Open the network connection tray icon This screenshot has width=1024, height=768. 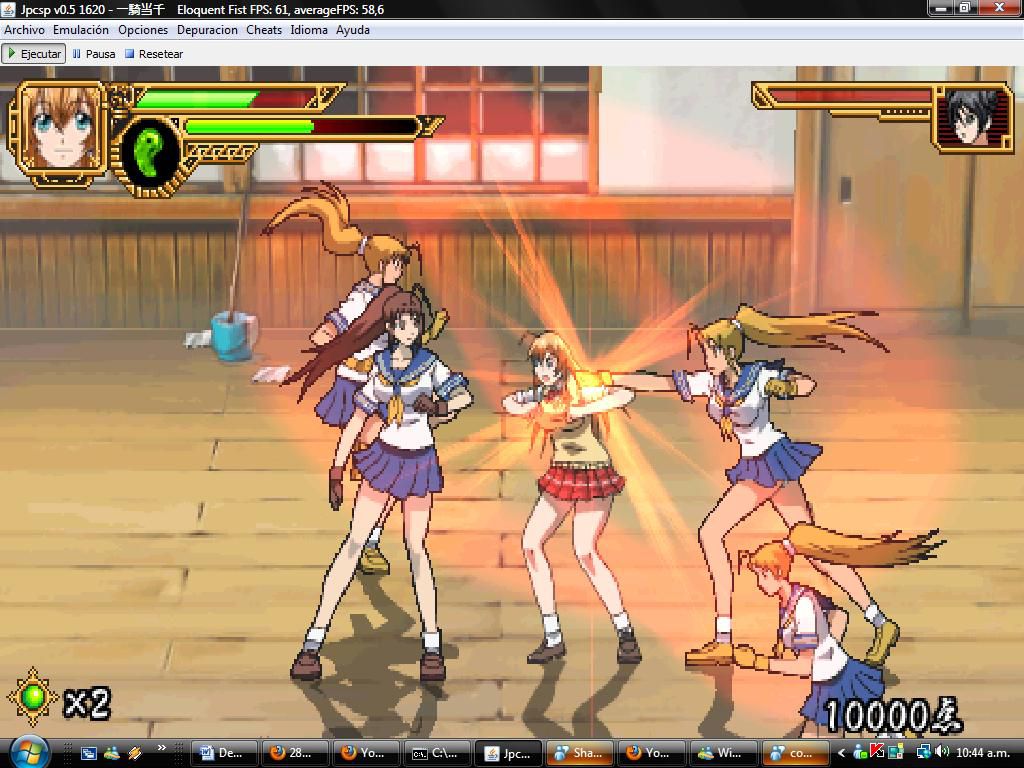(x=923, y=753)
